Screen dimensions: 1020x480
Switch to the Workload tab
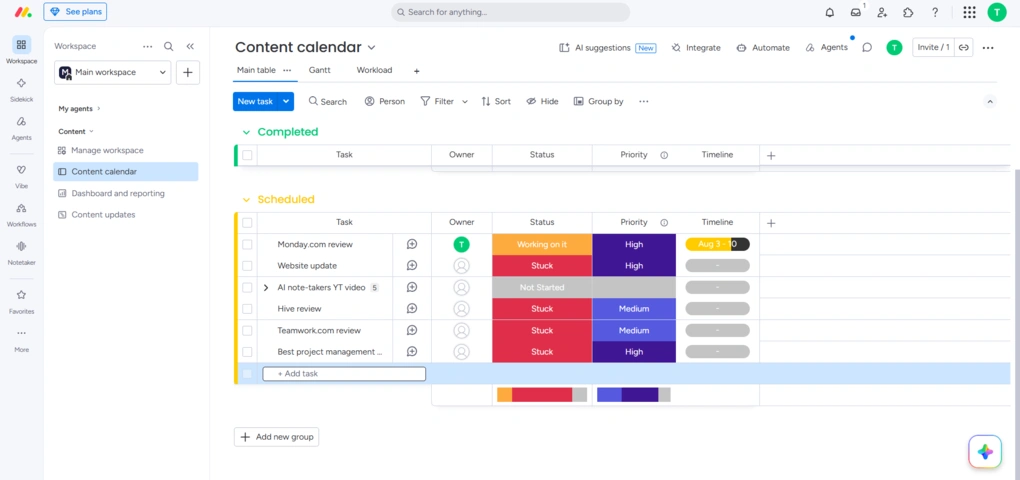[x=374, y=70]
